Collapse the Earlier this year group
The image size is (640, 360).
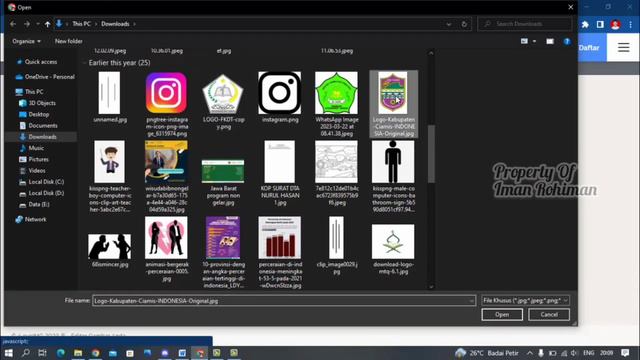click(x=84, y=63)
